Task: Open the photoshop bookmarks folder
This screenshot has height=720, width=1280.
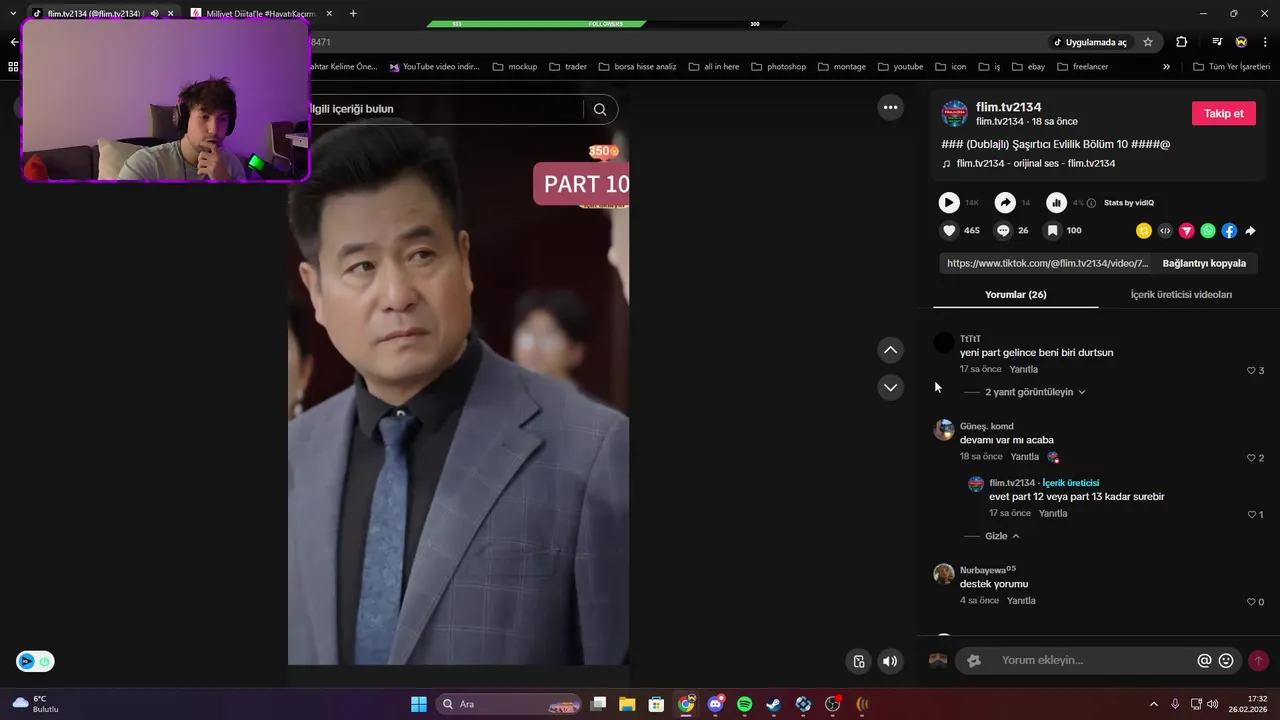Action: (778, 67)
